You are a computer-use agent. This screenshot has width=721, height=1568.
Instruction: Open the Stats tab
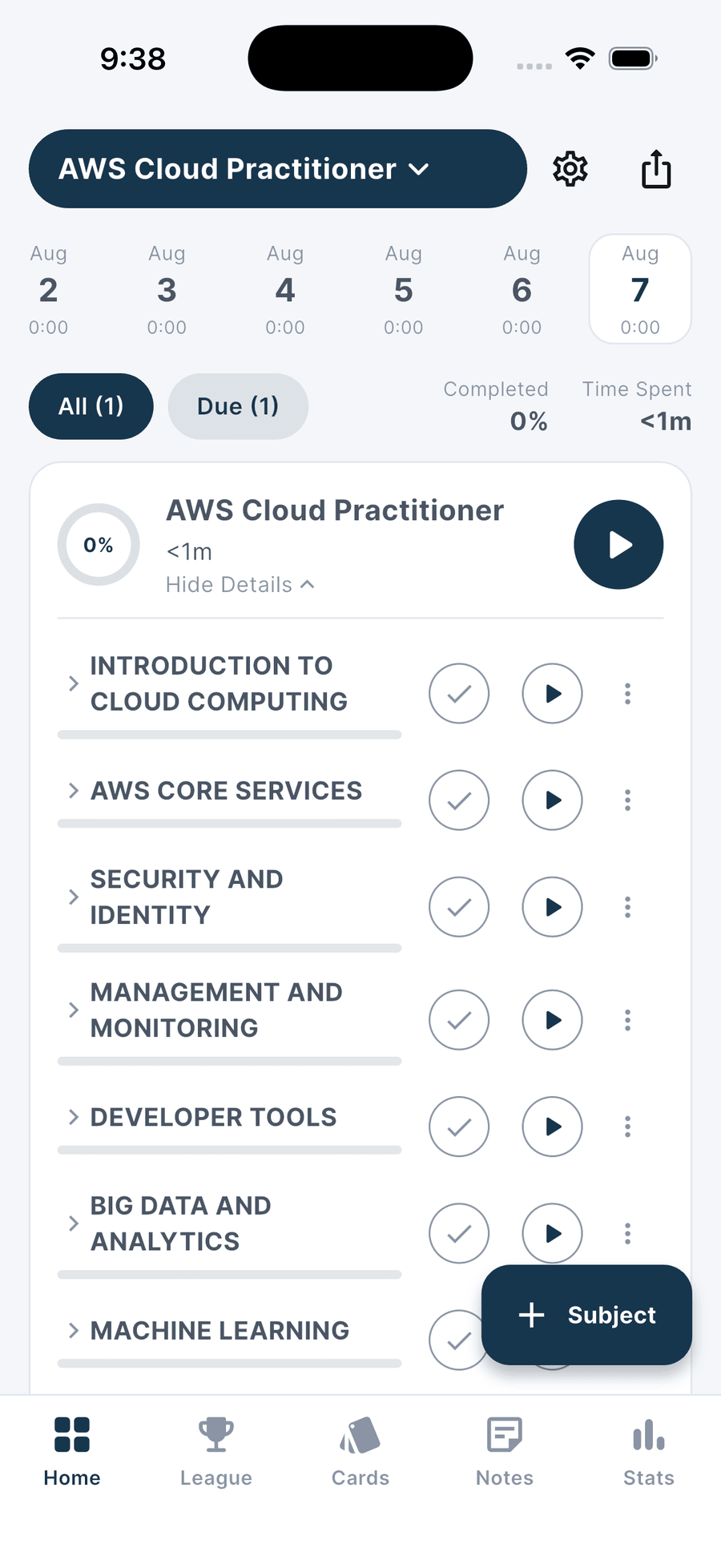pos(649,1451)
